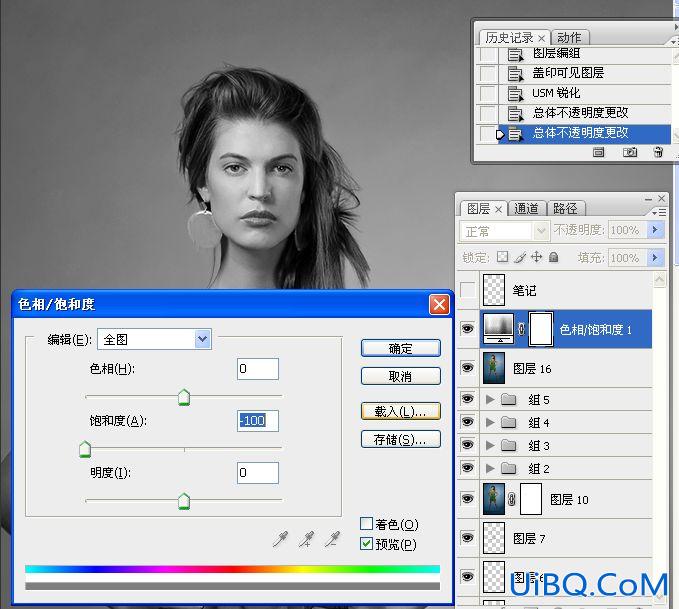Select the add to sample eyedropper

[x=306, y=538]
